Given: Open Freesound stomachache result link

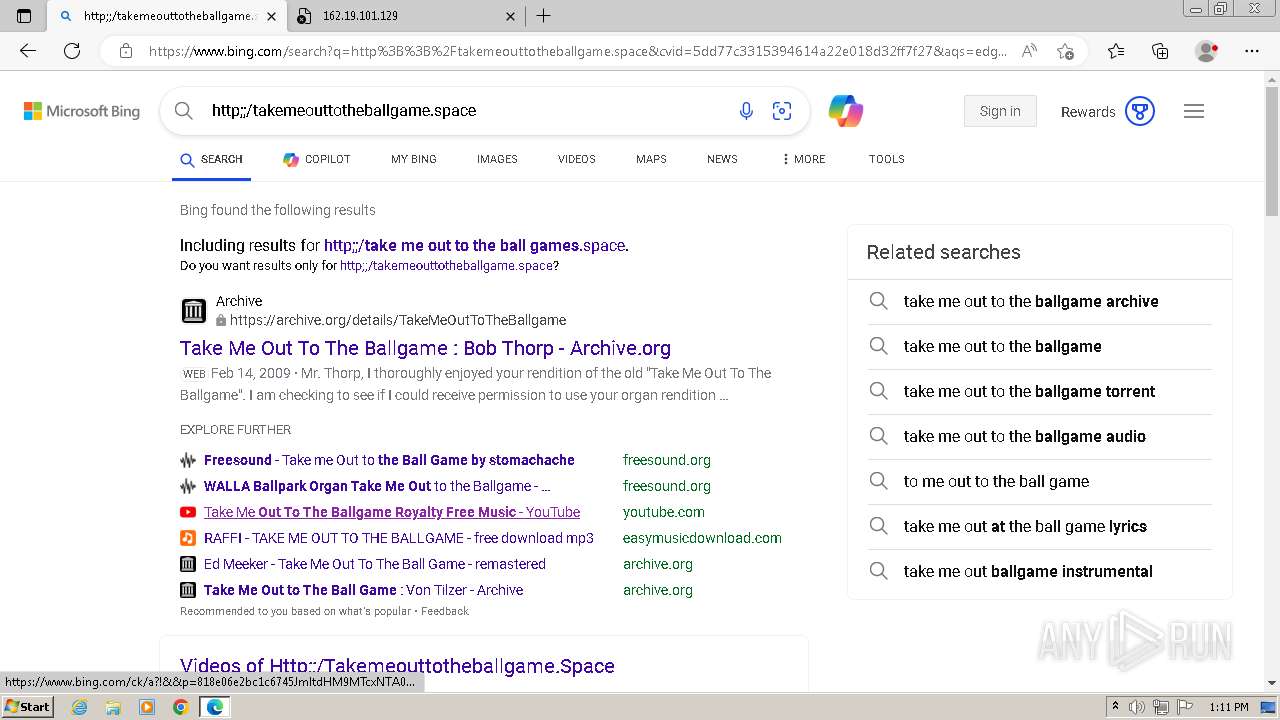Looking at the screenshot, I should (389, 460).
